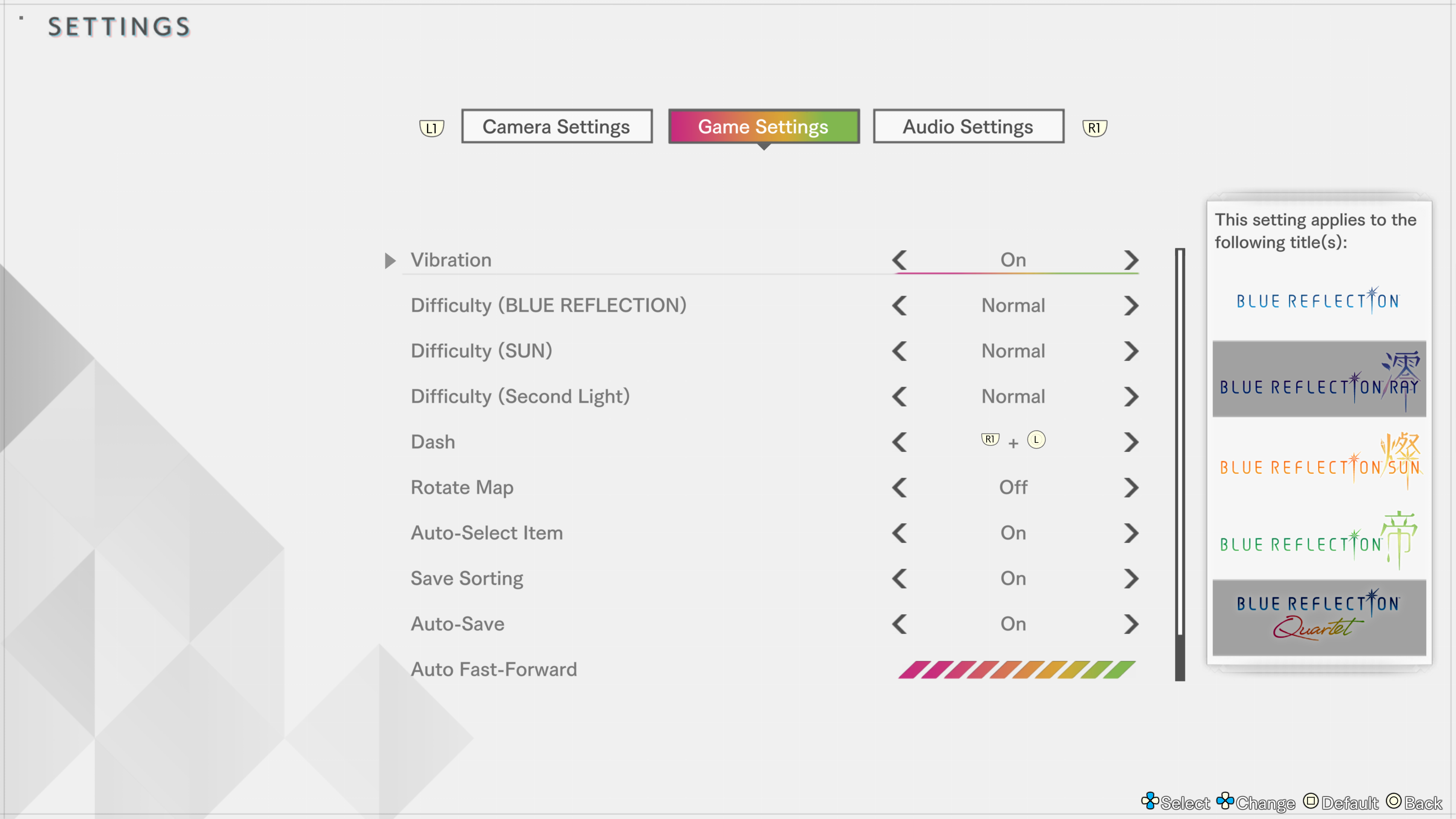This screenshot has height=819, width=1456.
Task: Click Normal value for Difficulty (SUN)
Action: pos(1013,351)
